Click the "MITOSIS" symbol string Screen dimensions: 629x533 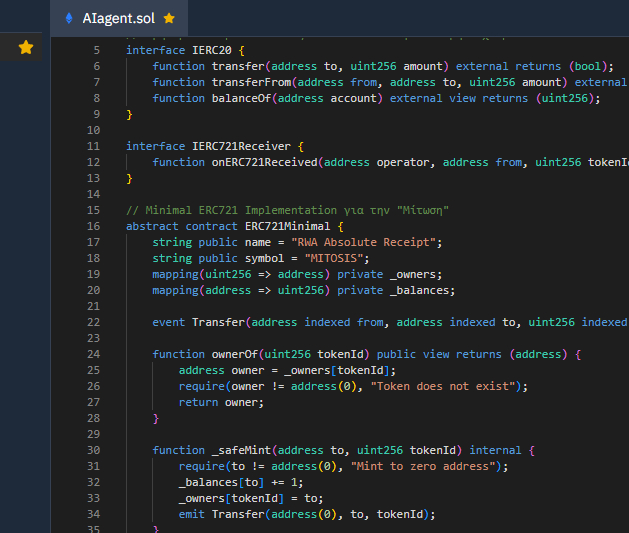pos(334,258)
